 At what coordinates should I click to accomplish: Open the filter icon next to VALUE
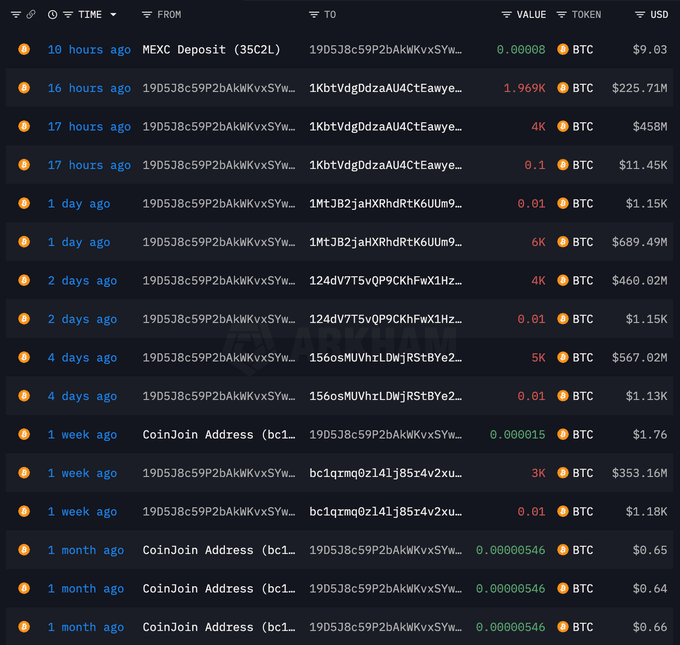(507, 15)
